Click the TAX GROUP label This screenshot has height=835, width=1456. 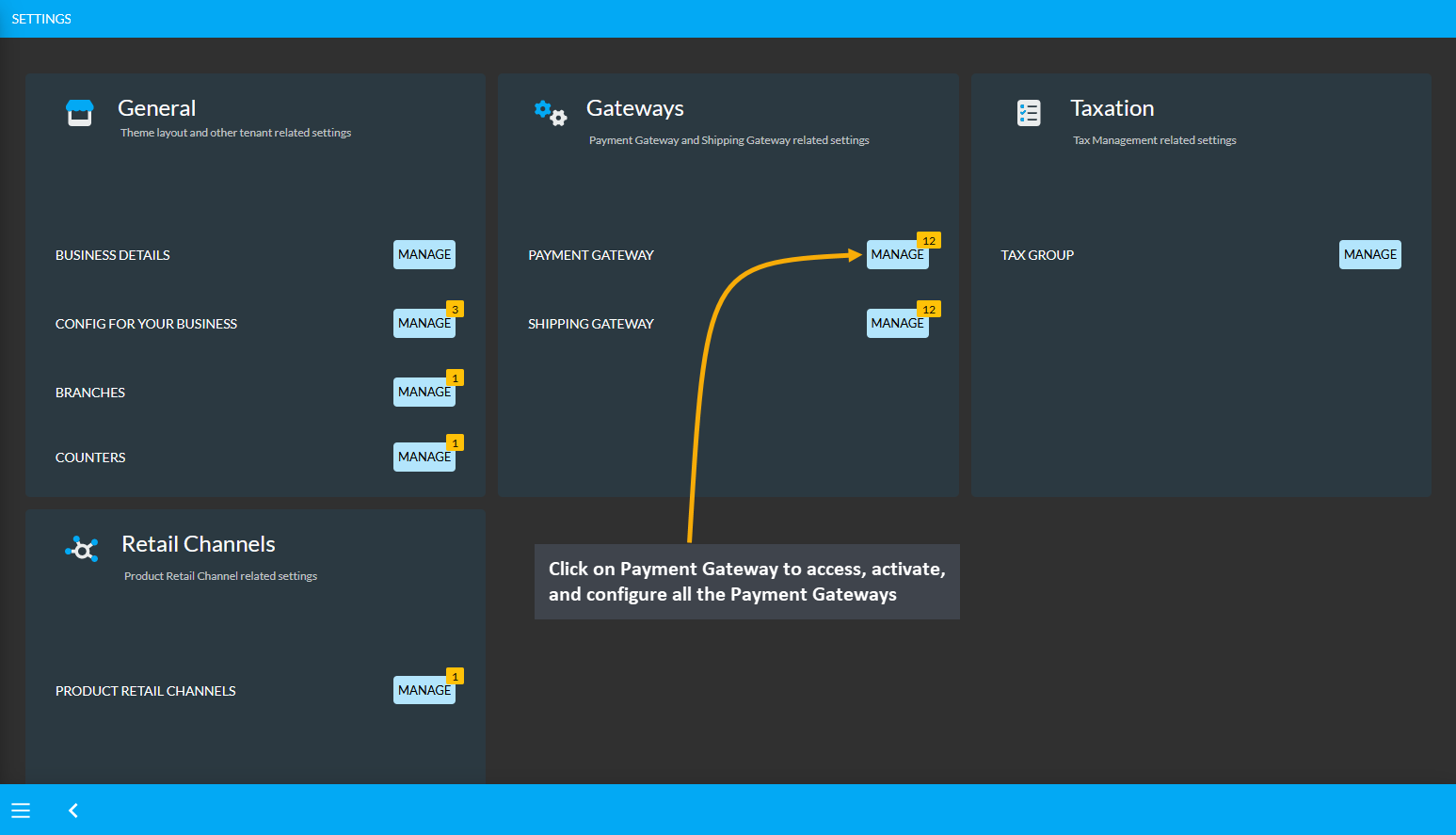pos(1037,255)
